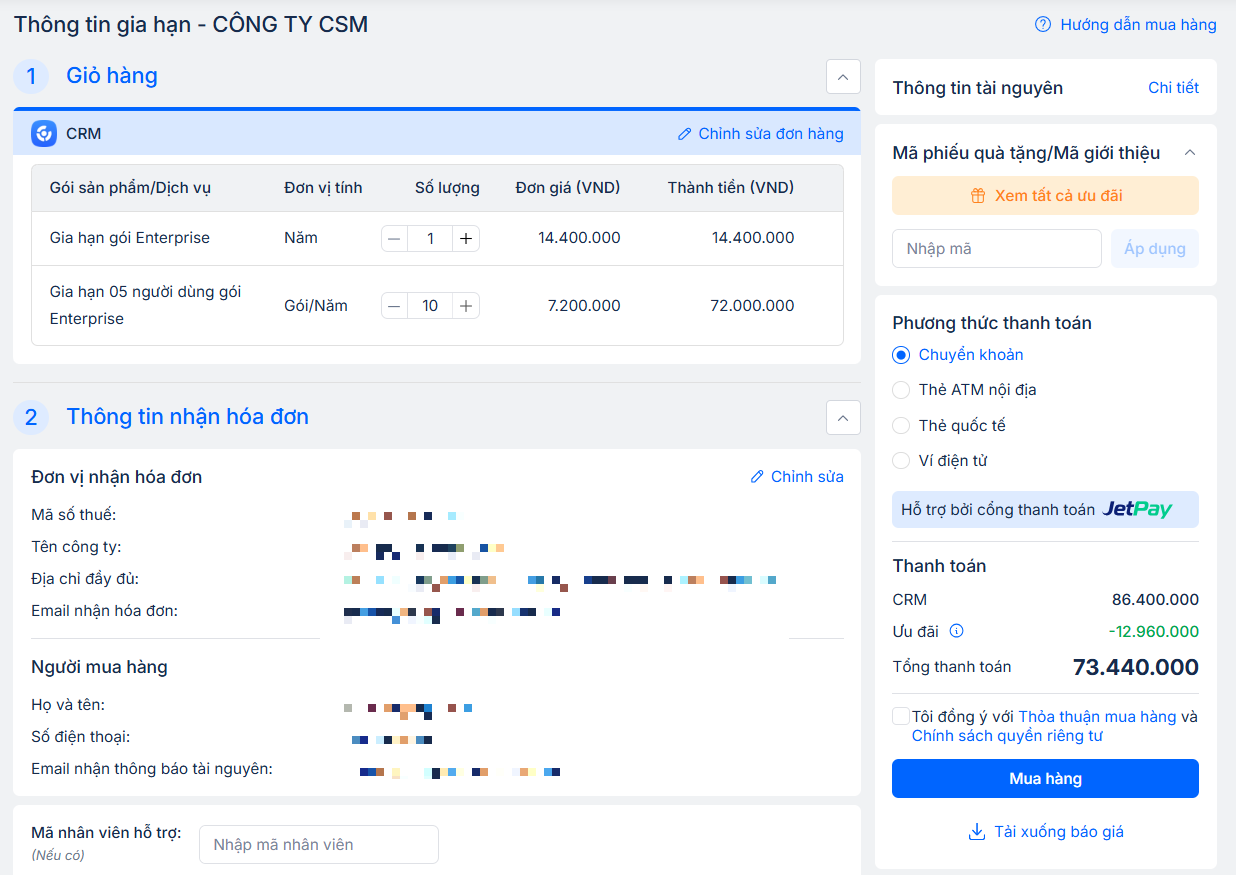
Task: Increase quantity of 05 người dùng package
Action: (x=465, y=306)
